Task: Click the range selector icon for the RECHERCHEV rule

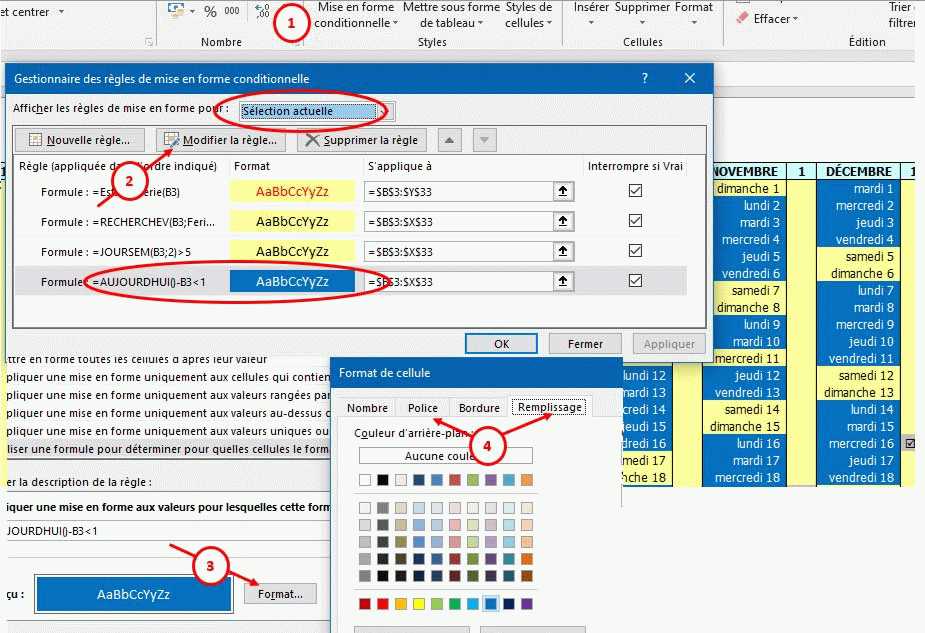Action: tap(563, 221)
